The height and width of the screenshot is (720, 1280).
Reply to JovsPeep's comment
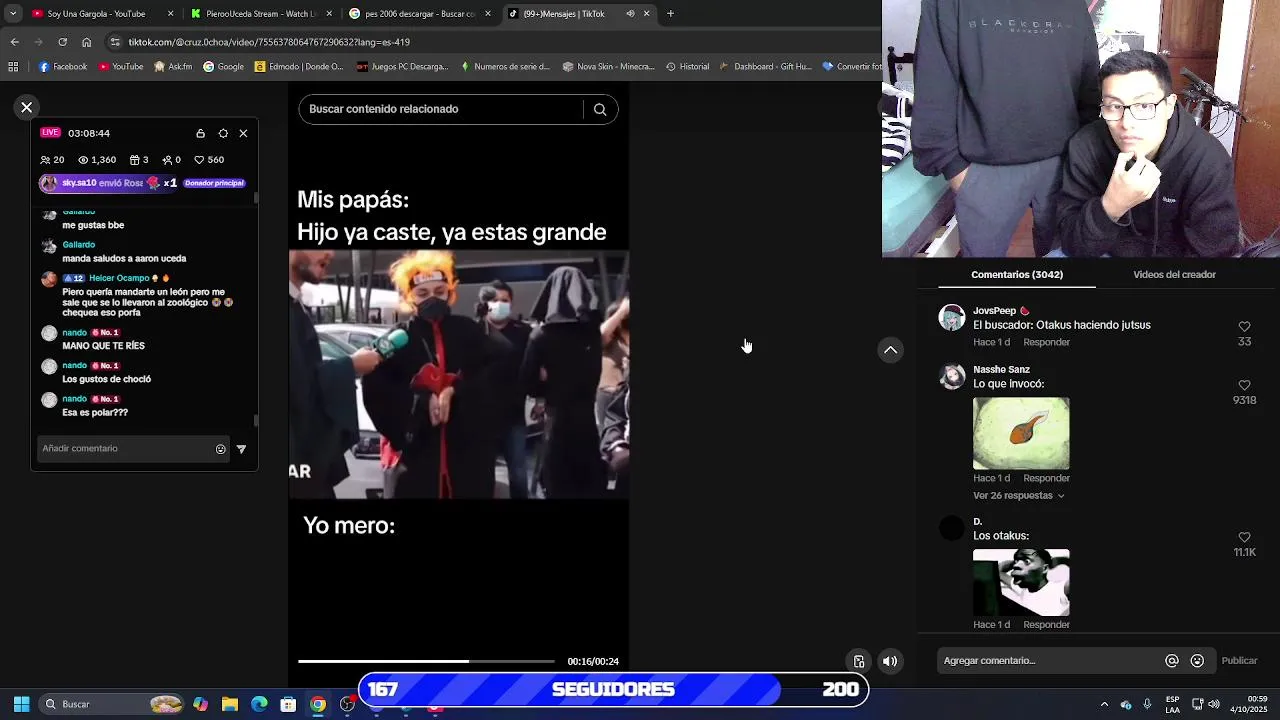point(1046,342)
